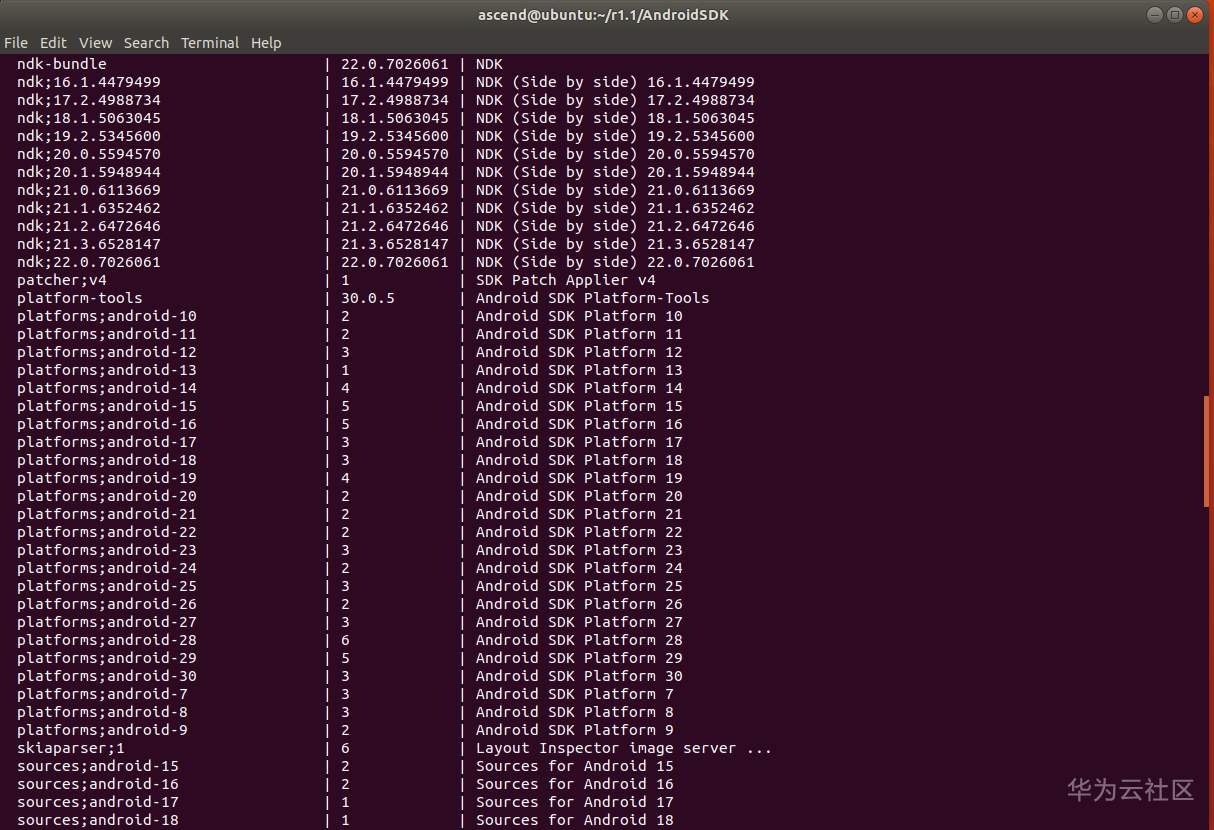Click the platforms;android-24 entry
Screen dimensions: 1214x830
pos(107,568)
